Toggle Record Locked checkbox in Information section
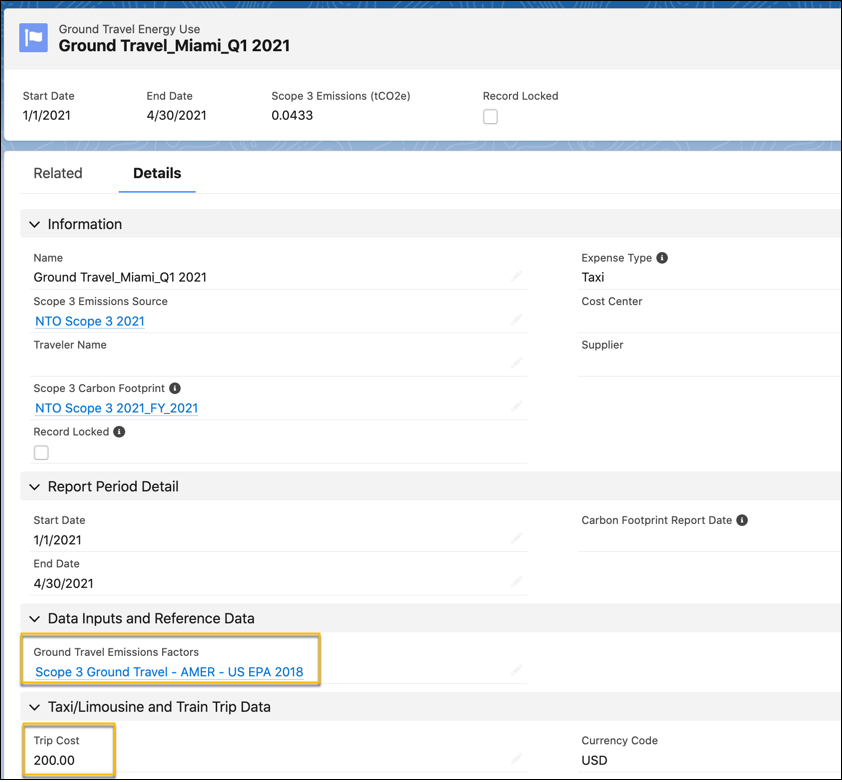 pos(41,453)
